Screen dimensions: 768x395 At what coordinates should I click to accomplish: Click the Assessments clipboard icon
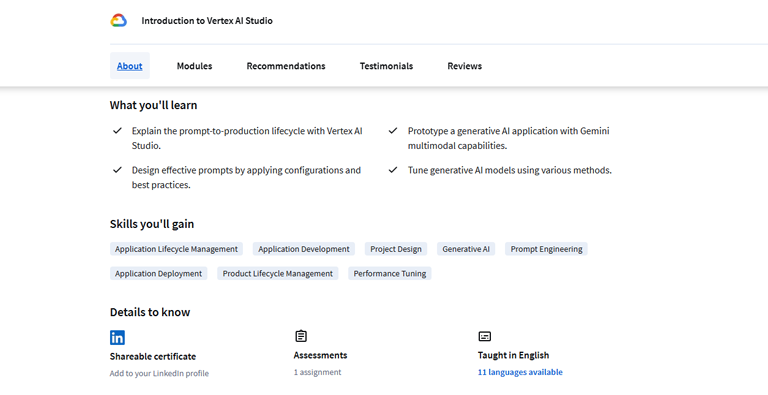[x=301, y=336]
